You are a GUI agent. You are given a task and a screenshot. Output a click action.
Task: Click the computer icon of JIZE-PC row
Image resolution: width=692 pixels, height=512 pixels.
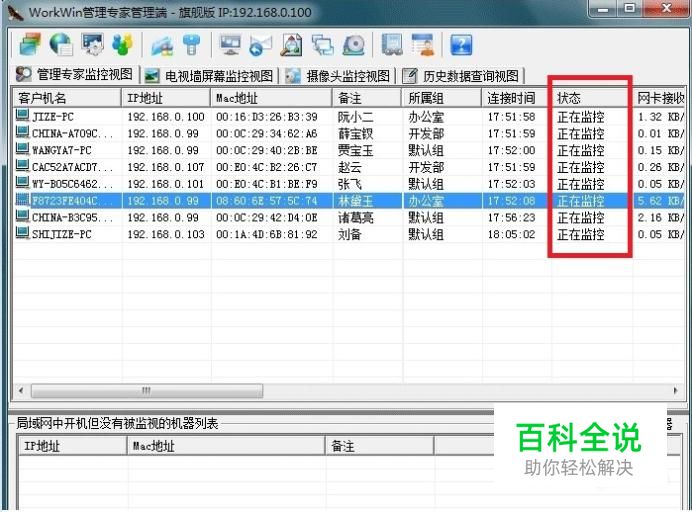(x=22, y=116)
